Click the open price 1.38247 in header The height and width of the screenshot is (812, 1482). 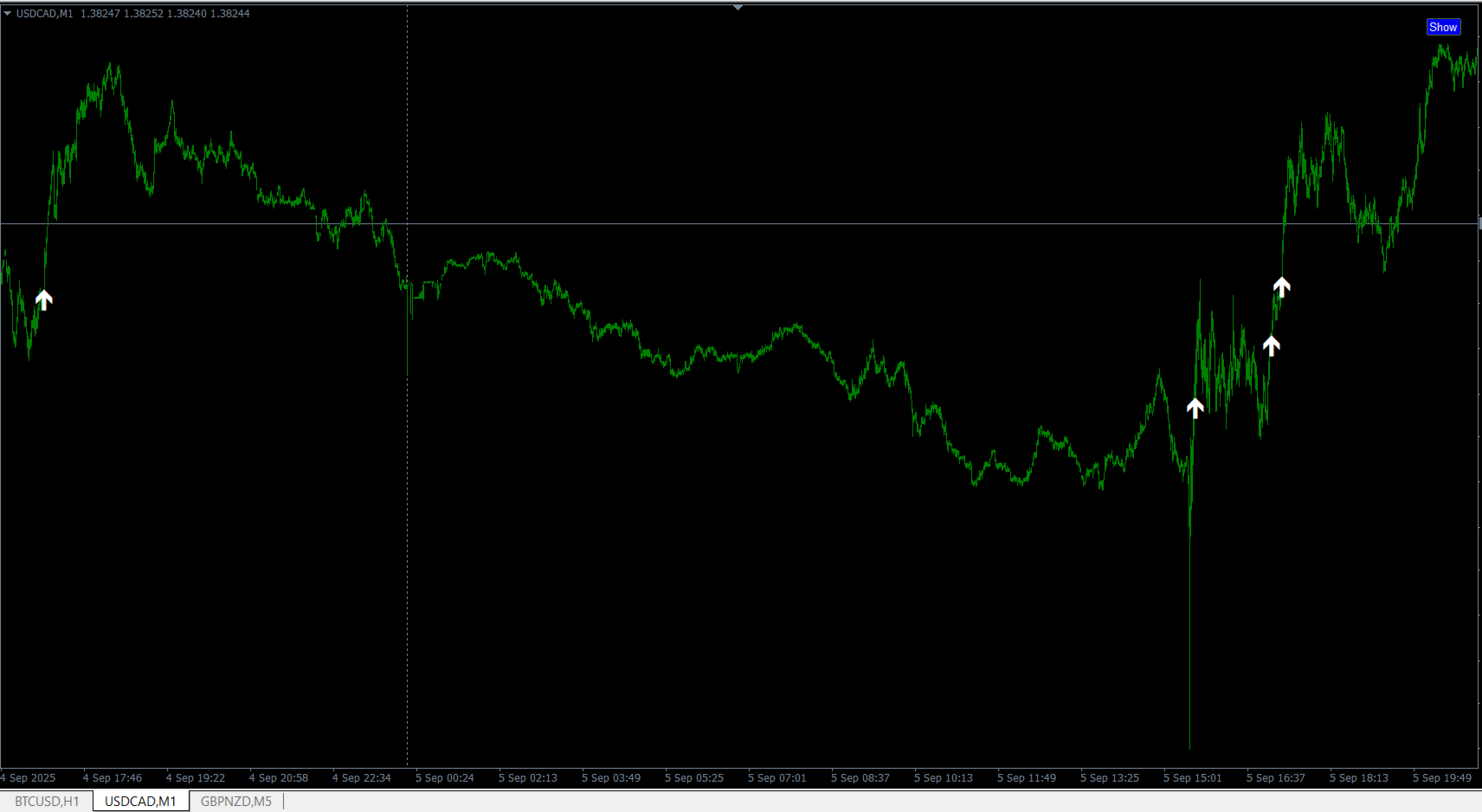point(100,14)
